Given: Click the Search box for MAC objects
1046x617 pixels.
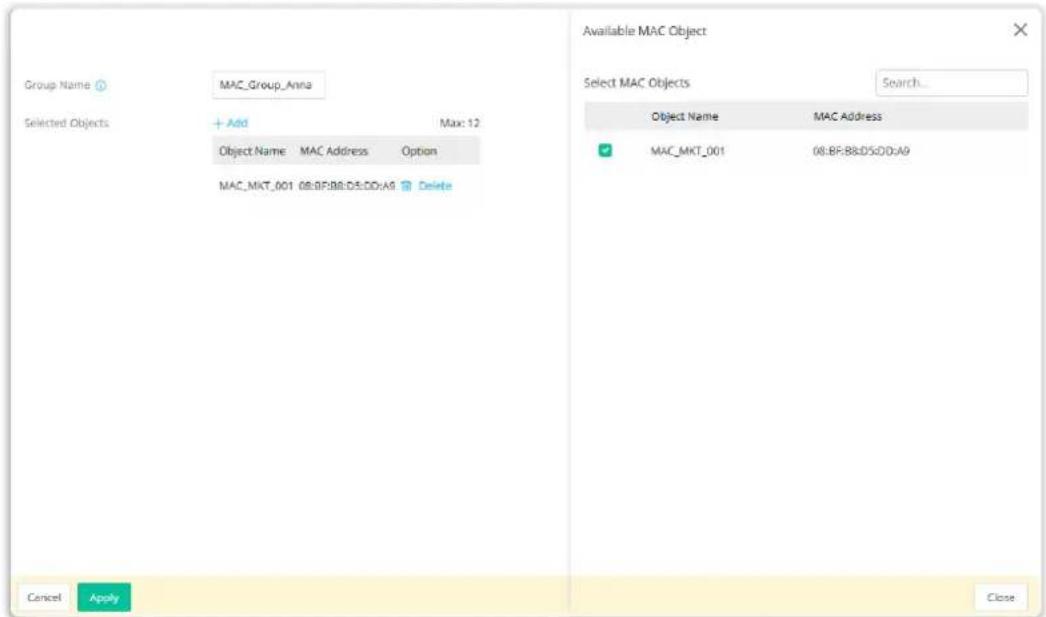Looking at the screenshot, I should coord(951,83).
